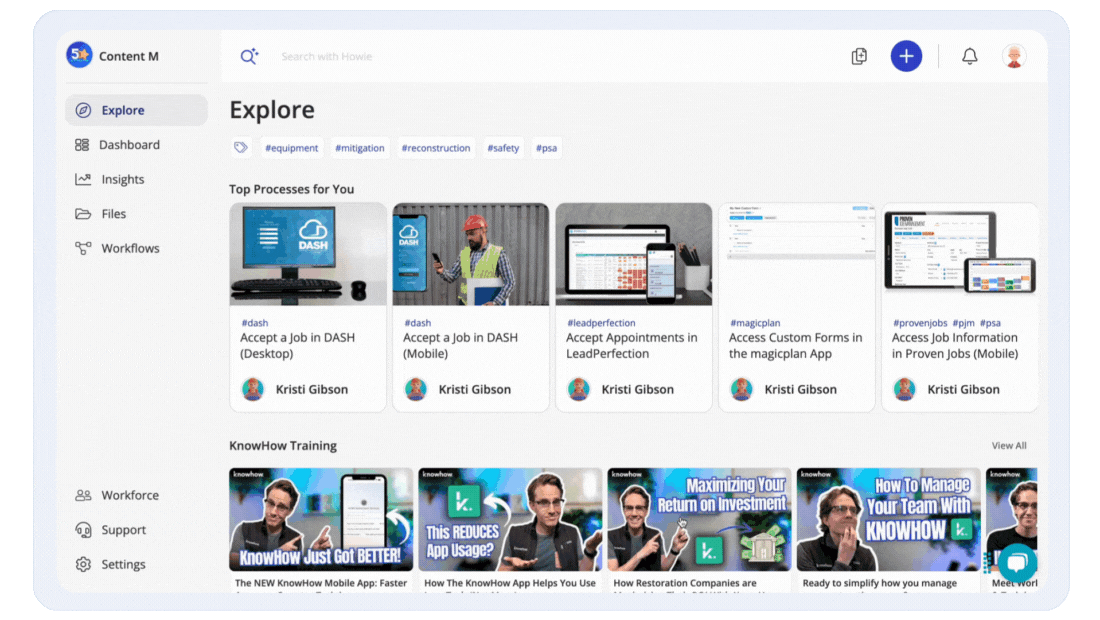
Task: Open Maximizing Your Return on Investment video
Action: (699, 530)
